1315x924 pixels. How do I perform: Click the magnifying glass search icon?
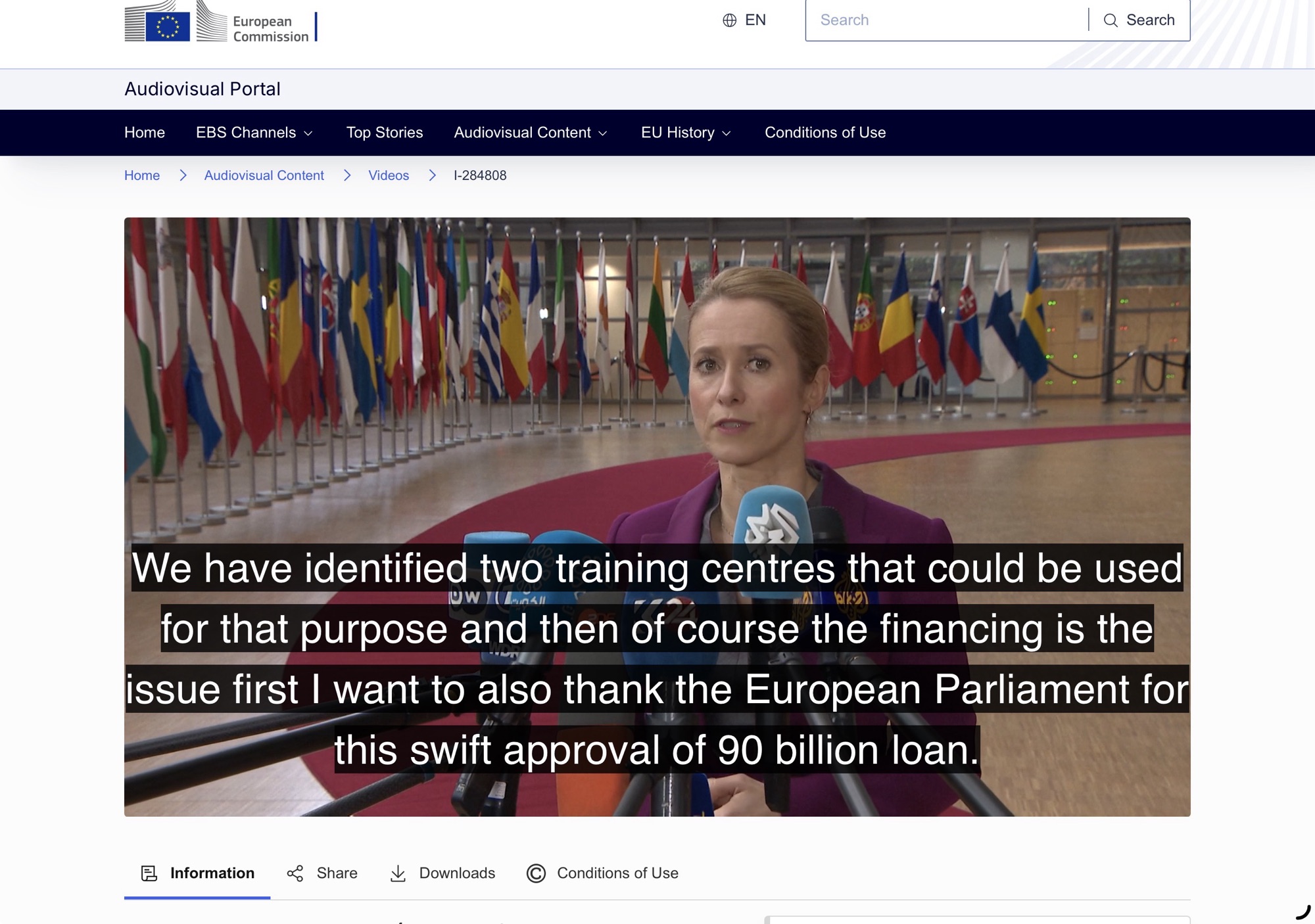click(x=1111, y=20)
